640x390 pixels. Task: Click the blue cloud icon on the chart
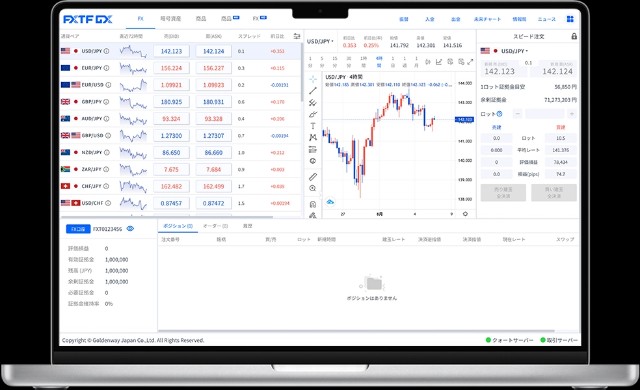coord(330,202)
